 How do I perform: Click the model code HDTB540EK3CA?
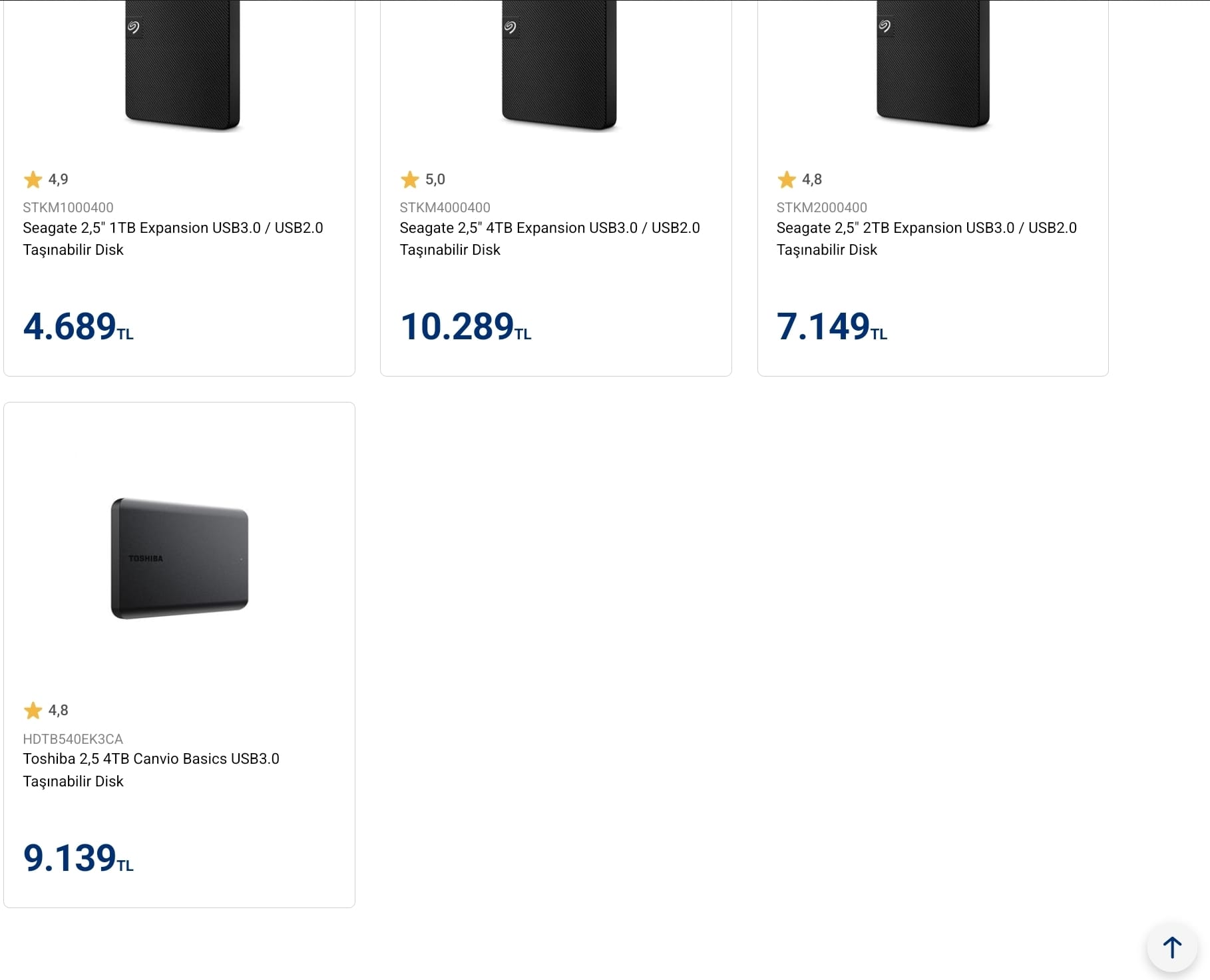tap(73, 739)
